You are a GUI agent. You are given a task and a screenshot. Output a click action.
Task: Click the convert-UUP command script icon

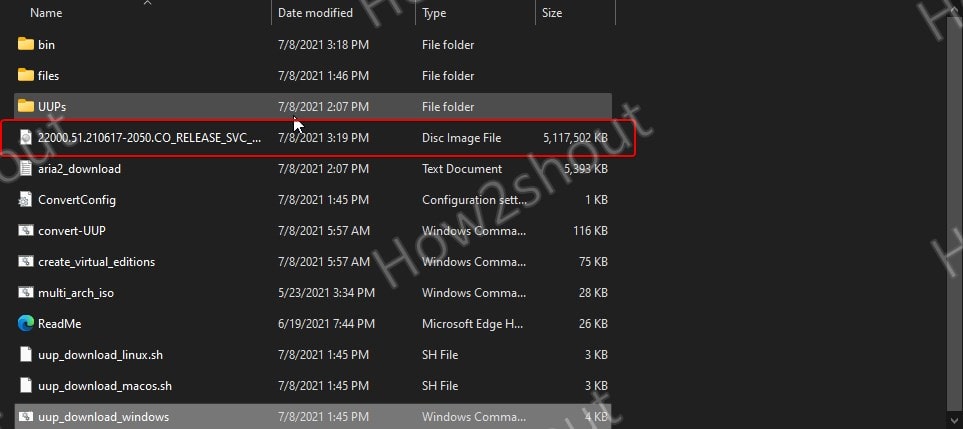(x=26, y=231)
